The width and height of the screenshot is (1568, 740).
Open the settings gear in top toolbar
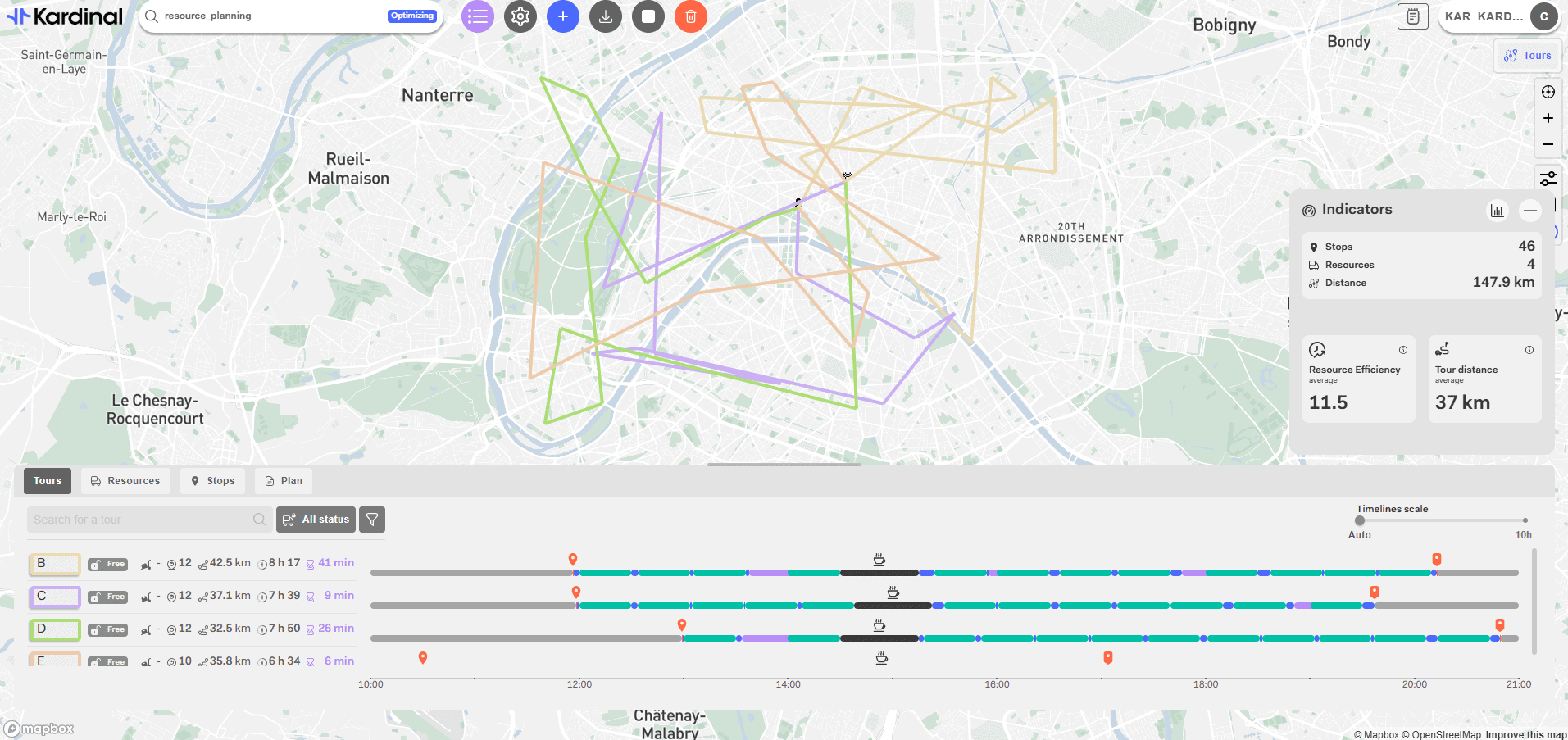(x=520, y=16)
